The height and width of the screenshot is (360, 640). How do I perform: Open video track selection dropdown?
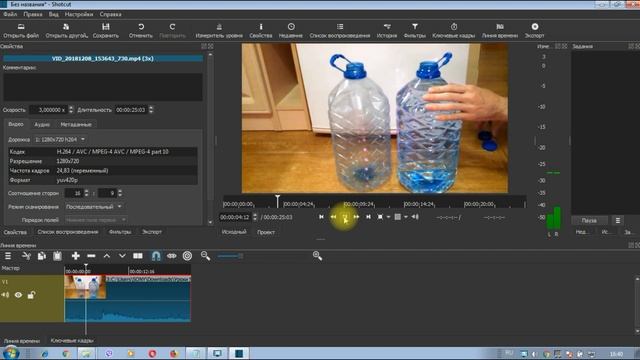pos(60,140)
